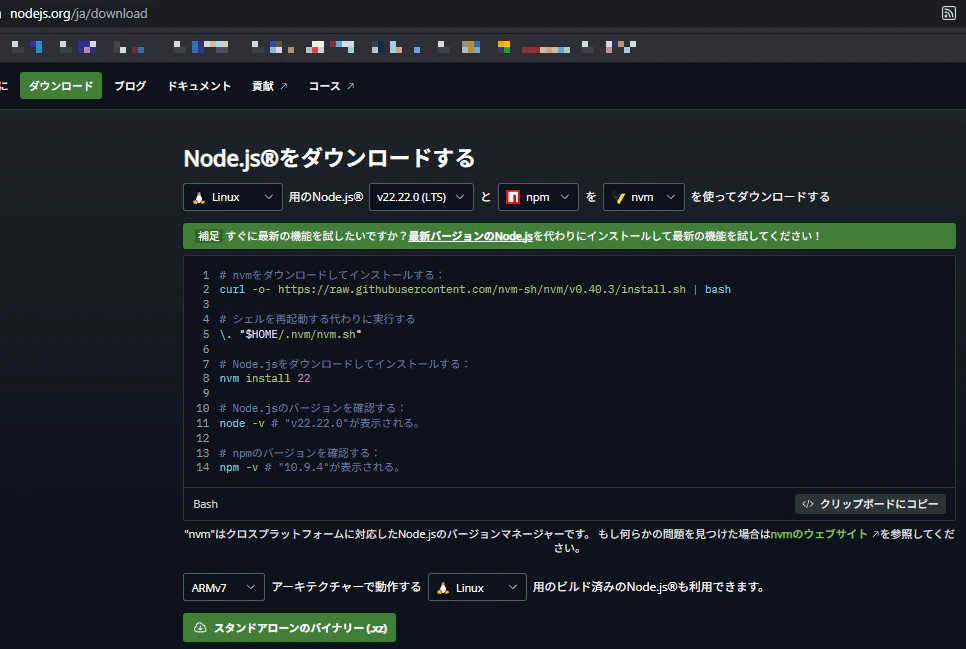The image size is (966, 649).
Task: Open the コース external link
Action: (331, 86)
